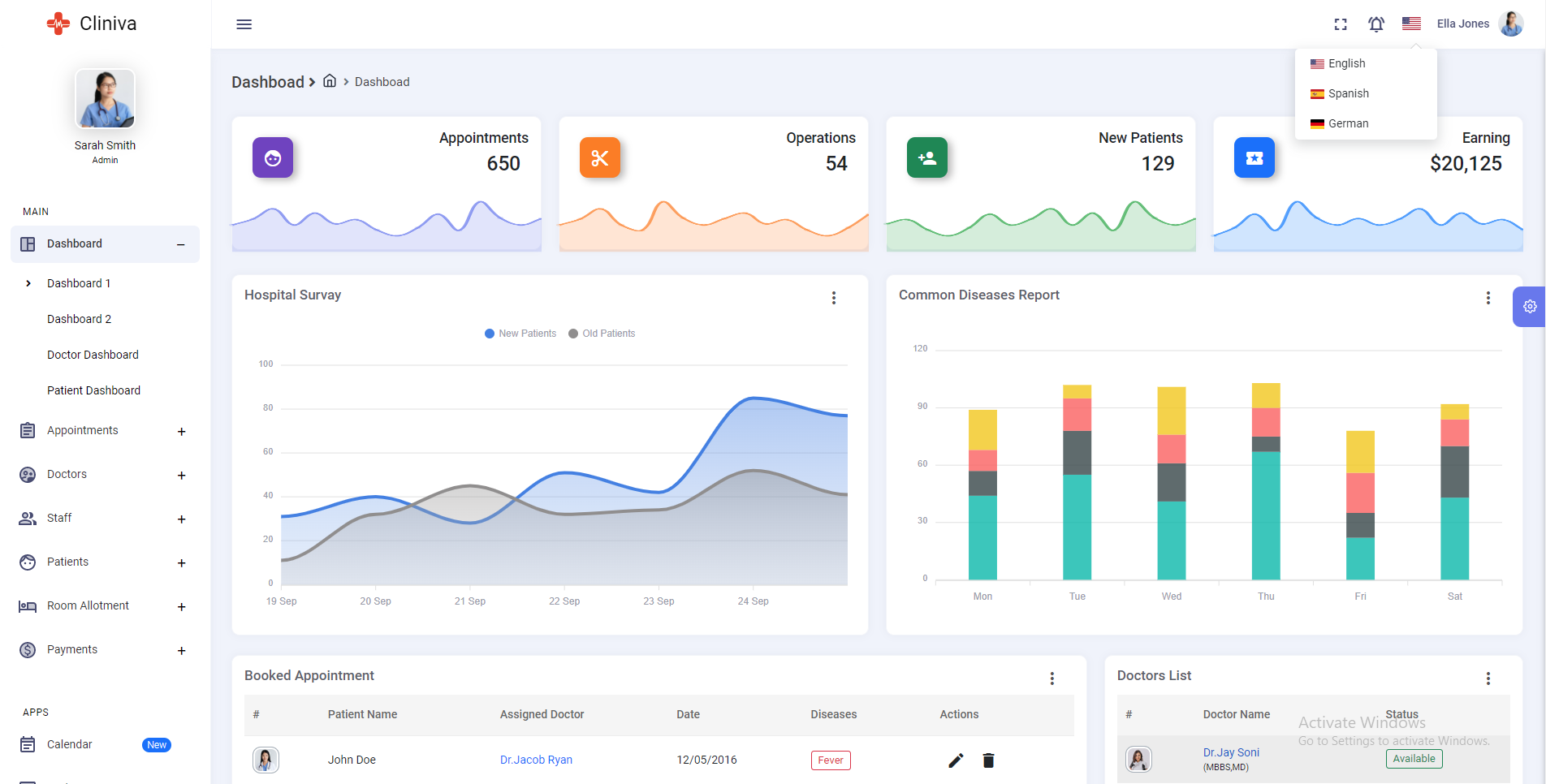Open the notifications bell

tap(1375, 24)
